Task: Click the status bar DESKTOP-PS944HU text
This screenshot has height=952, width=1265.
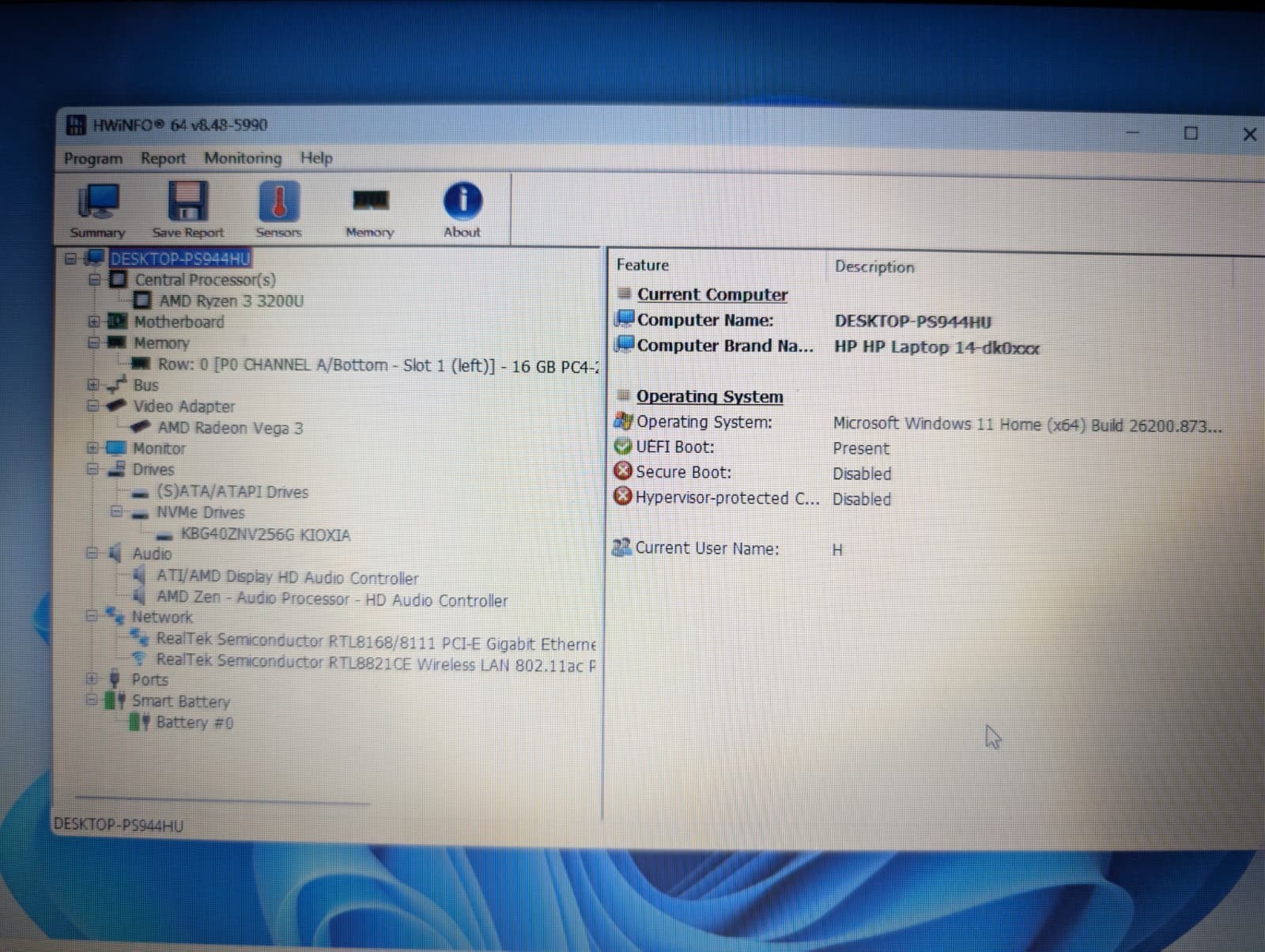Action: point(119,825)
